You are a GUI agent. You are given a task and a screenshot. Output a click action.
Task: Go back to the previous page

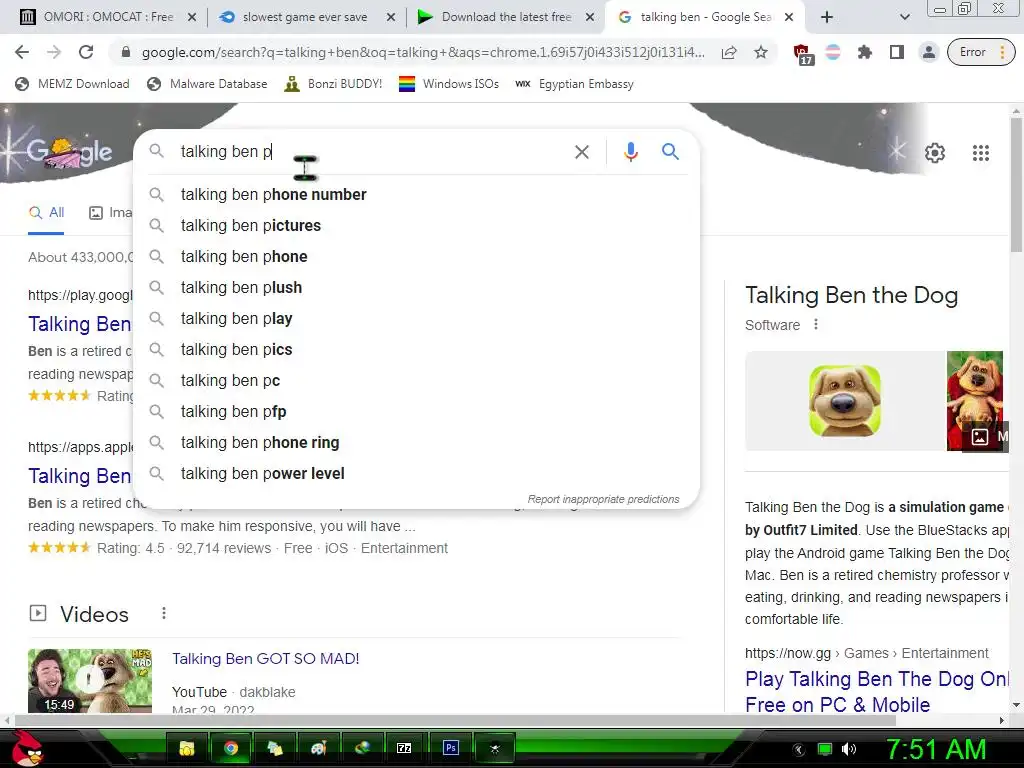[22, 52]
